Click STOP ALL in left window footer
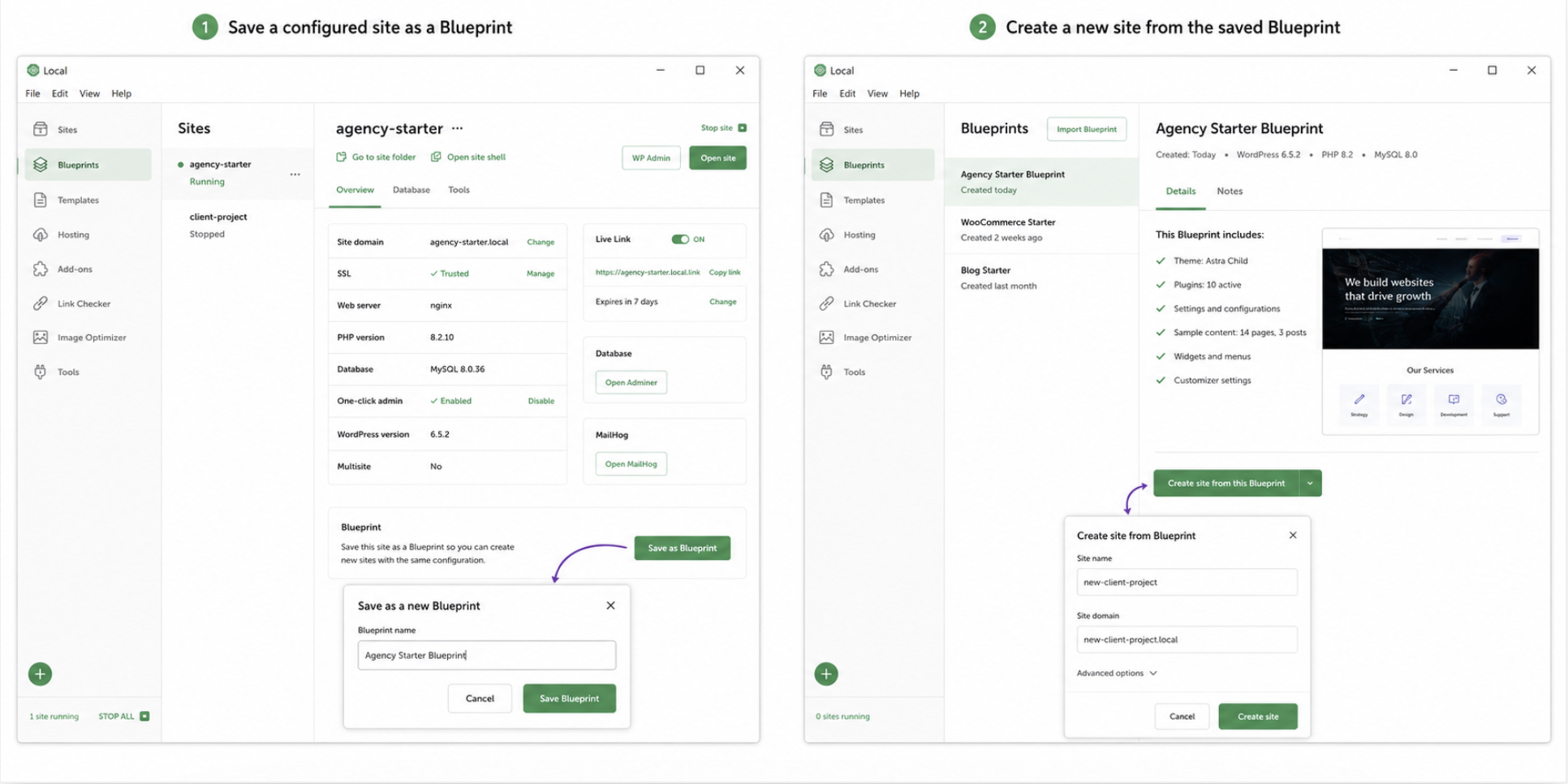Image resolution: width=1568 pixels, height=784 pixels. (x=116, y=717)
